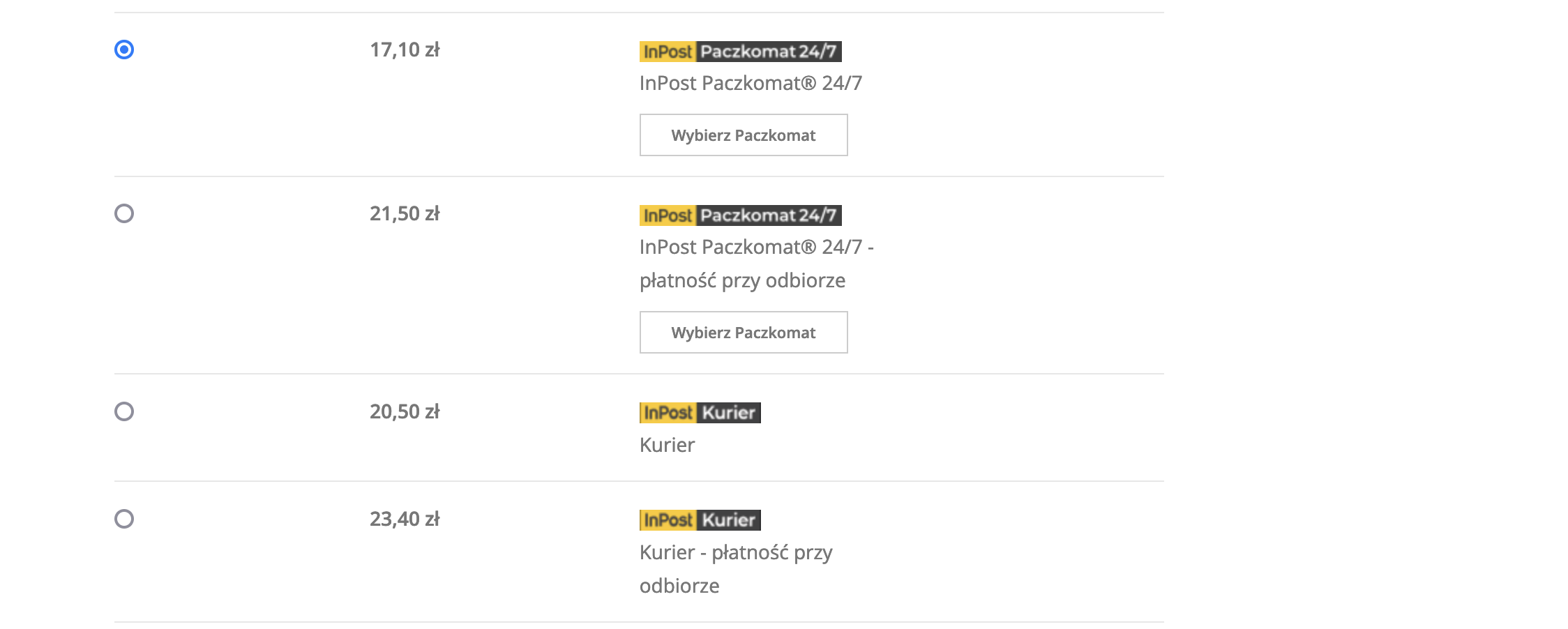Click the 'InPost Paczkomat® 24/7 -' text line
The height and width of the screenshot is (629, 1568).
pyautogui.click(x=756, y=248)
